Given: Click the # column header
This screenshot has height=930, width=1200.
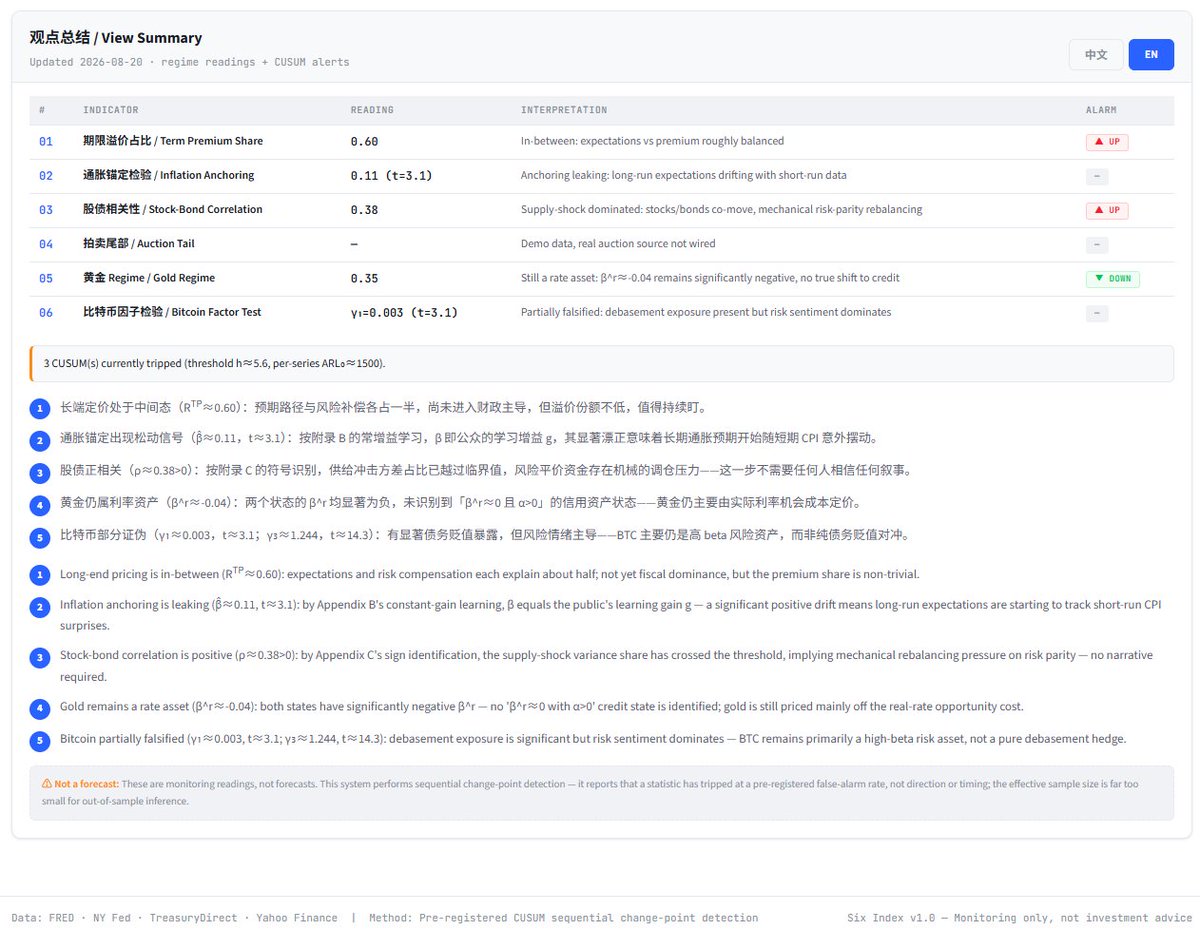Looking at the screenshot, I should pos(42,110).
